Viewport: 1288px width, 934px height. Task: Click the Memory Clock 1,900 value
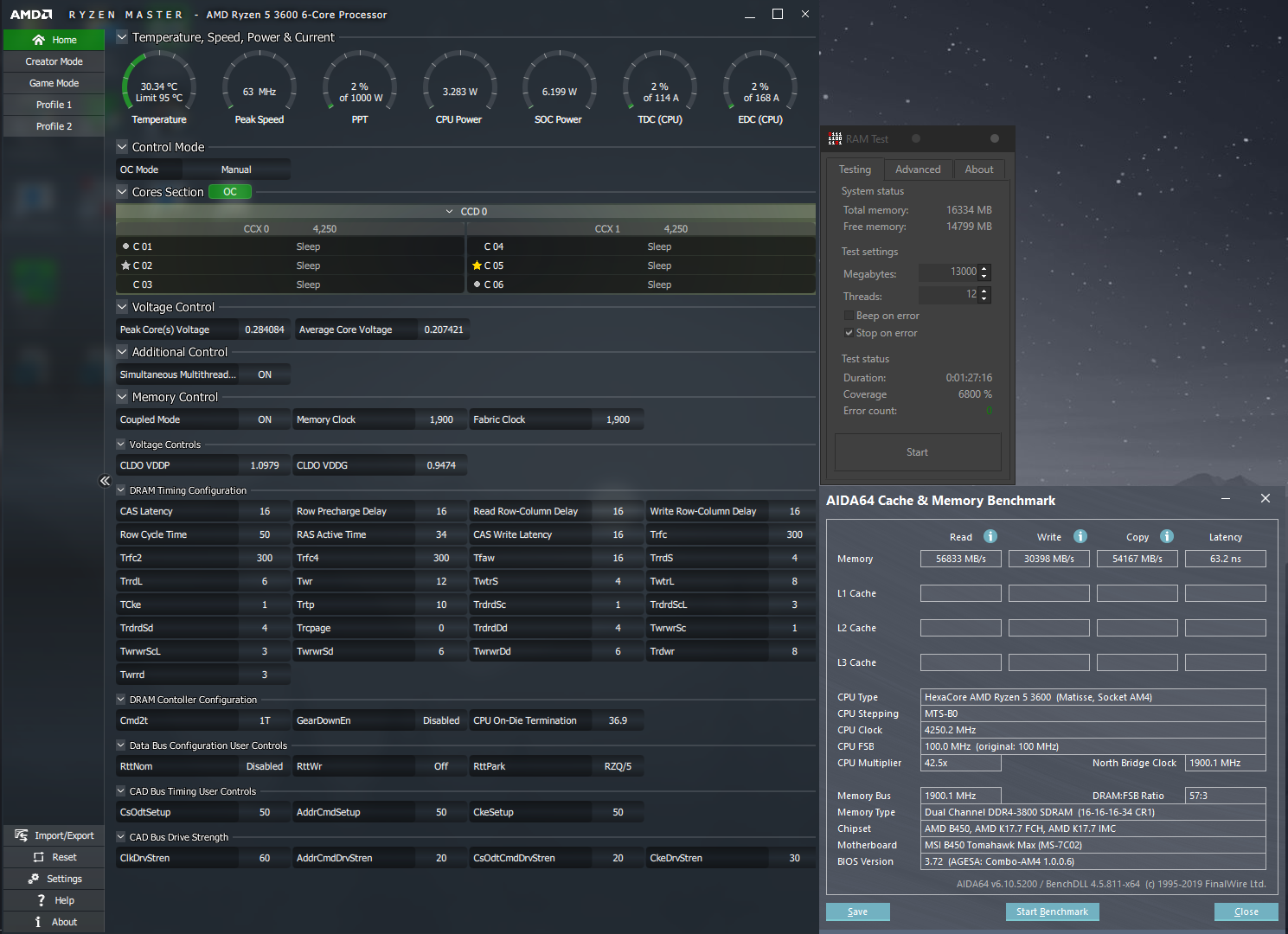tap(441, 419)
